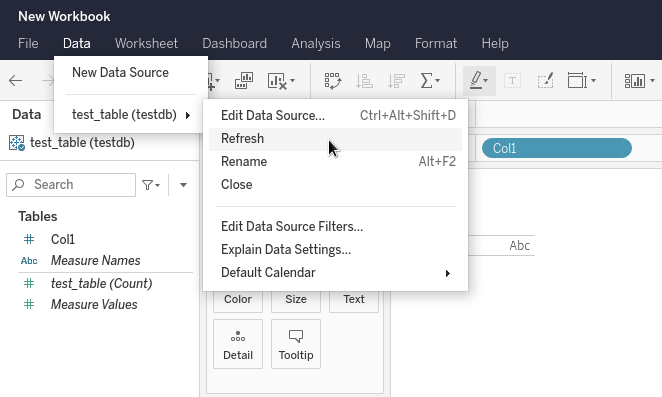Expand test_table (testdb) submenu entry

131,114
